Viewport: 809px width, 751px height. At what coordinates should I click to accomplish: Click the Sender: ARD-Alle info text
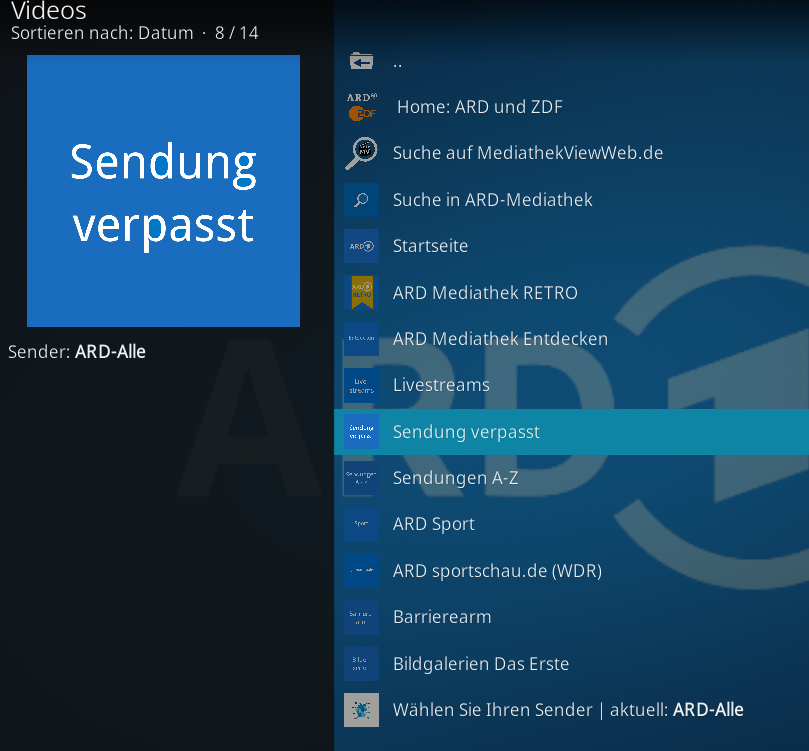coord(77,352)
